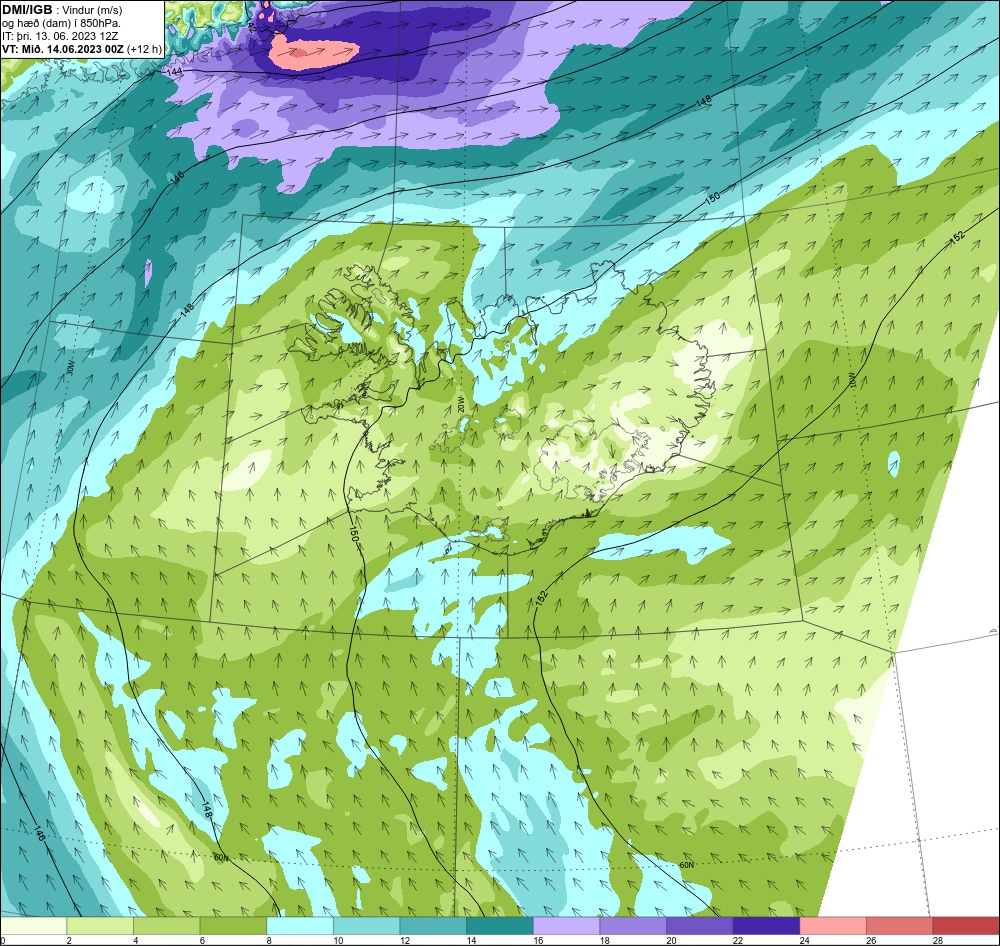Viewport: 1000px width, 946px height.
Task: Select the light yellow-green 2–4 m/s legend swatch
Action: pyautogui.click(x=100, y=926)
